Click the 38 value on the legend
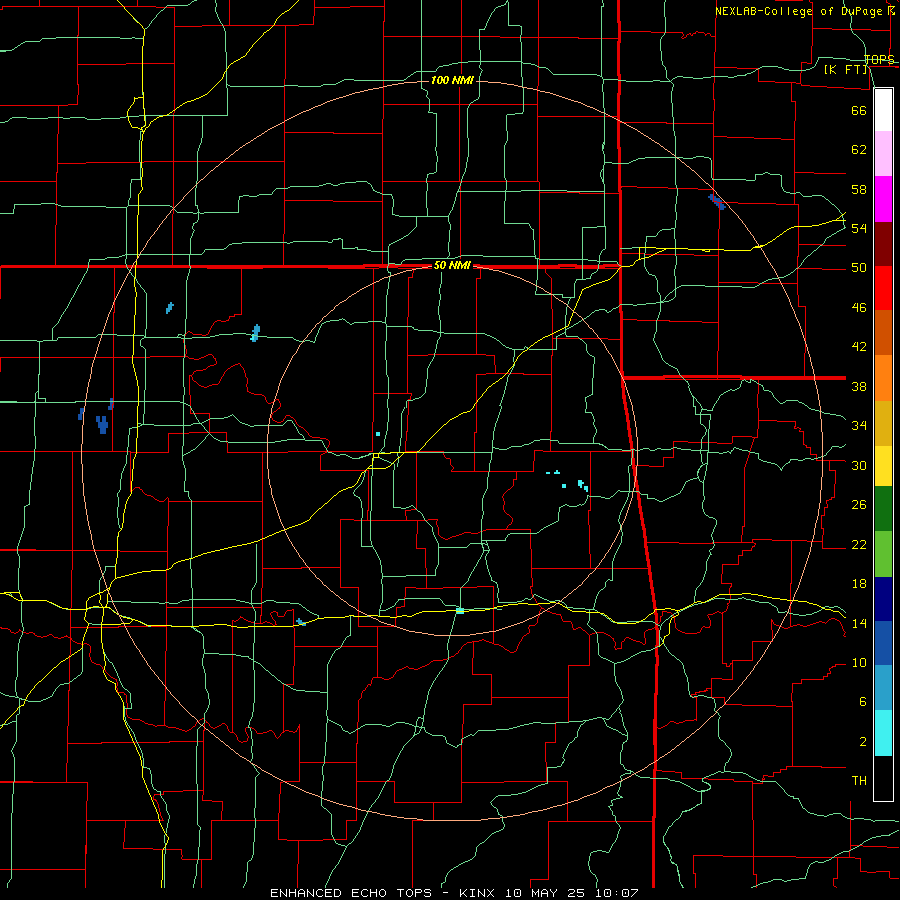Screen dimensions: 900x900 click(859, 386)
